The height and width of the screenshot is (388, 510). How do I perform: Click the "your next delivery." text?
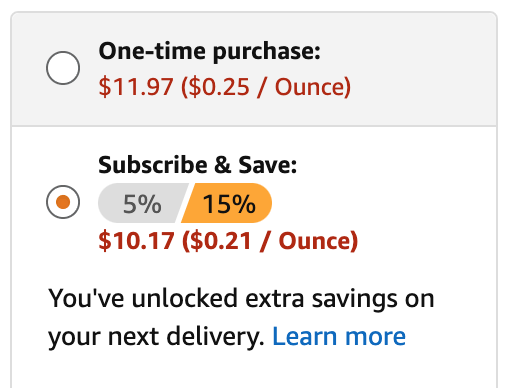(x=156, y=337)
